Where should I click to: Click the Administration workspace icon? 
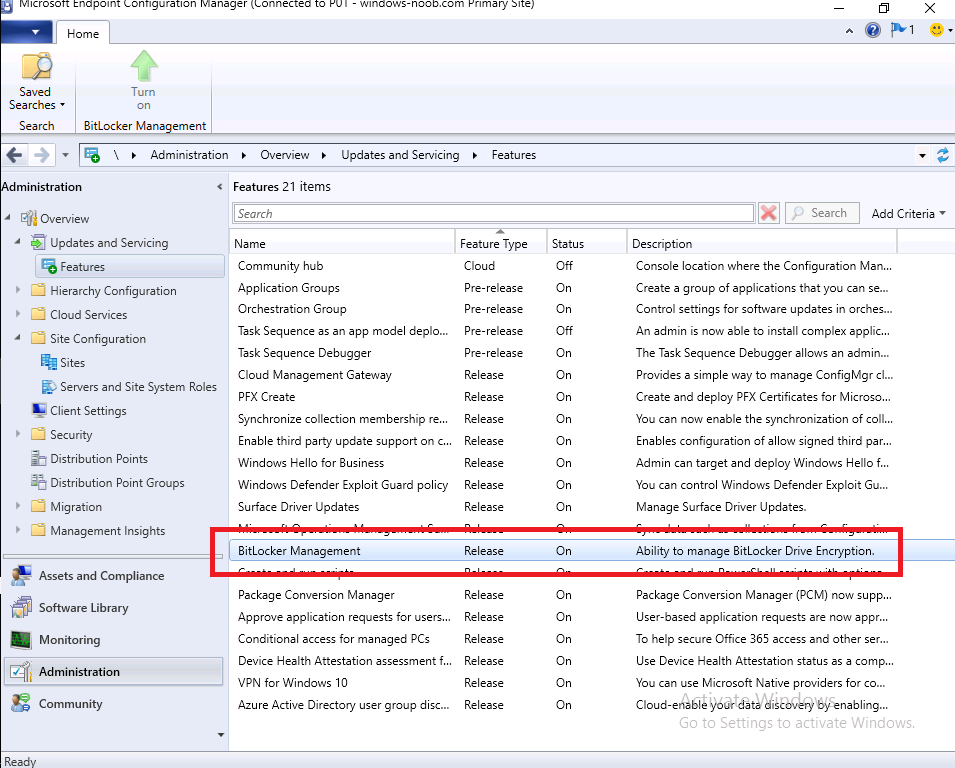tap(21, 671)
